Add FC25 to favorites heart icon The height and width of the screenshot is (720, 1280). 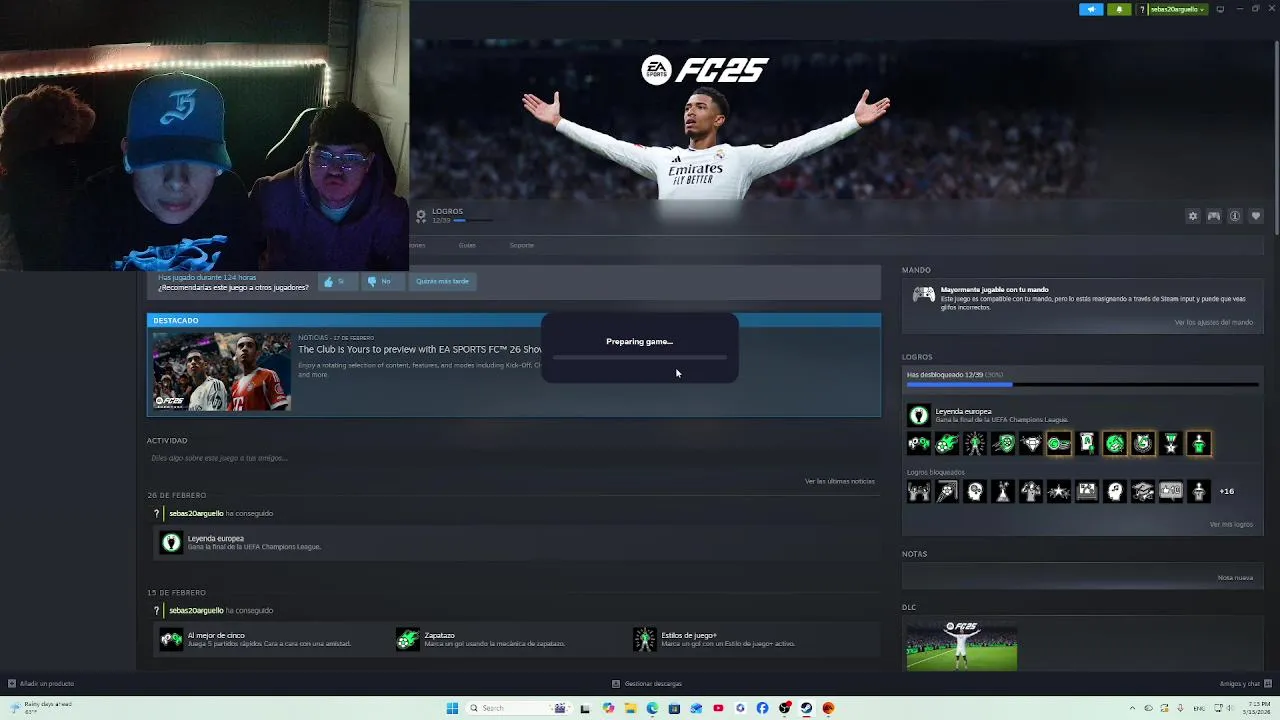(1256, 216)
